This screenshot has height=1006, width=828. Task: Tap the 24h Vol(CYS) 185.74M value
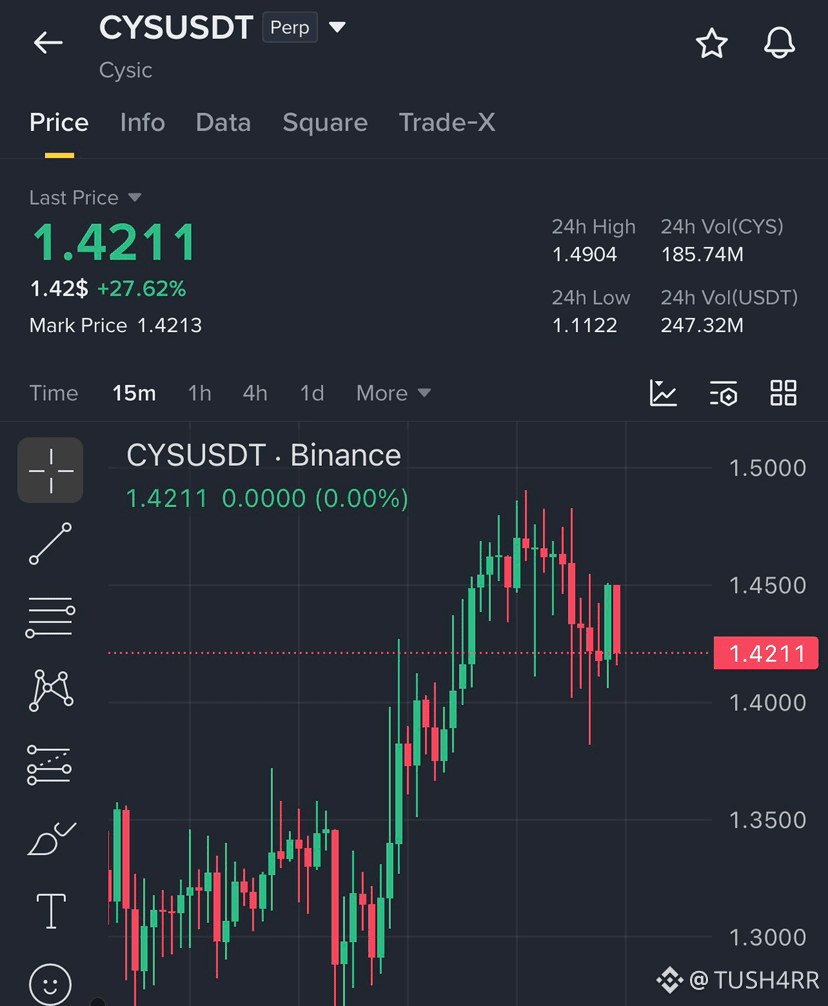click(702, 255)
